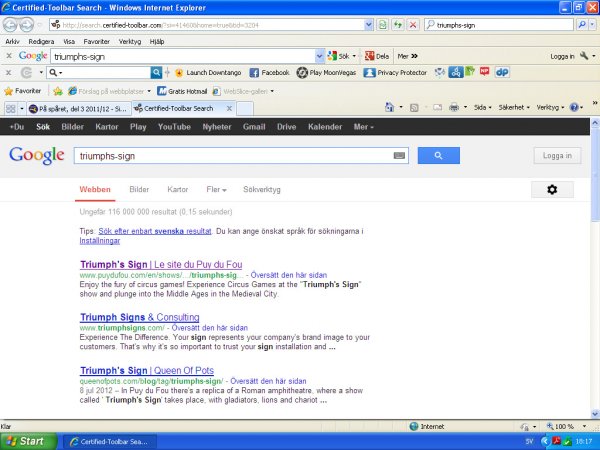Open the Sida dropdown menu
Image resolution: width=600 pixels, height=450 pixels.
tap(482, 108)
